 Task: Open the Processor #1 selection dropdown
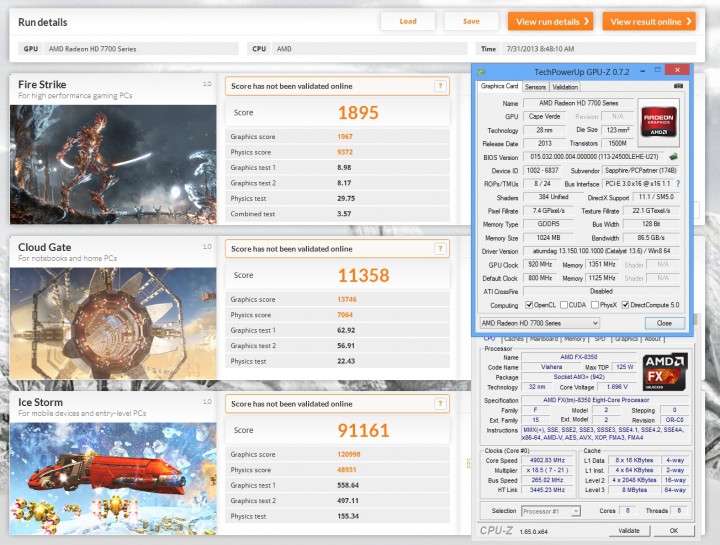pos(551,511)
